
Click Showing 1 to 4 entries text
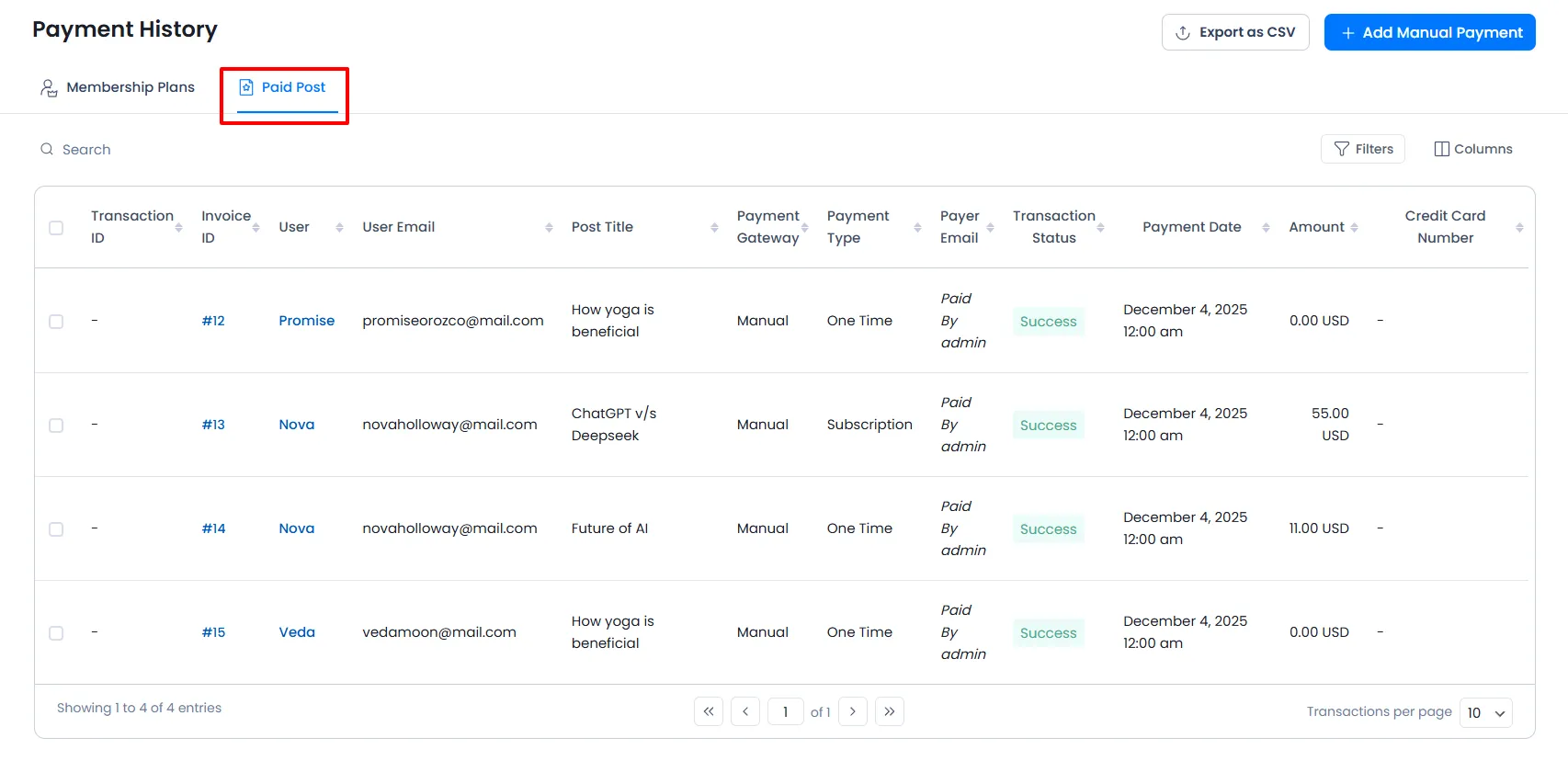[x=139, y=708]
